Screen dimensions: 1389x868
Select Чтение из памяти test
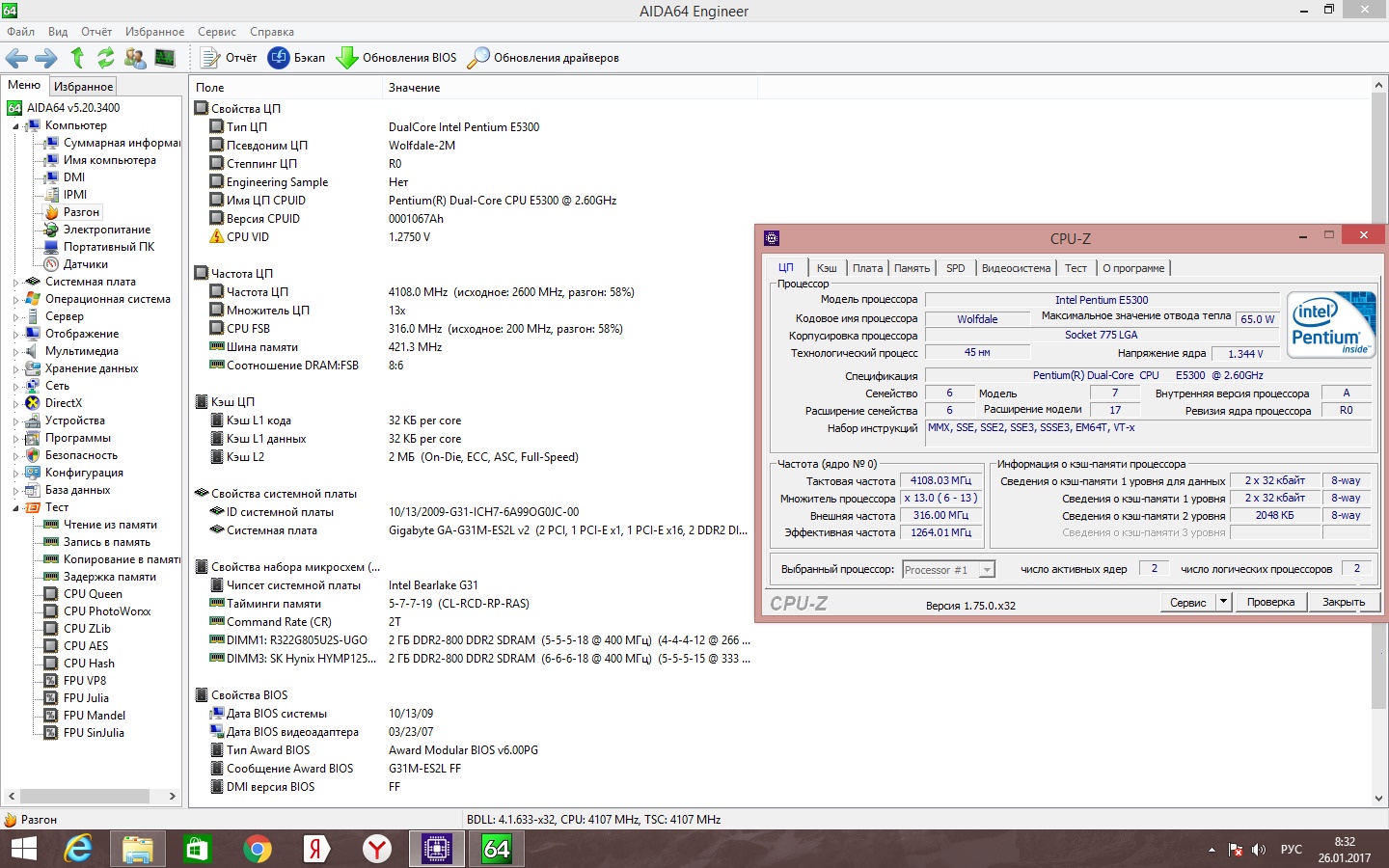pyautogui.click(x=110, y=525)
